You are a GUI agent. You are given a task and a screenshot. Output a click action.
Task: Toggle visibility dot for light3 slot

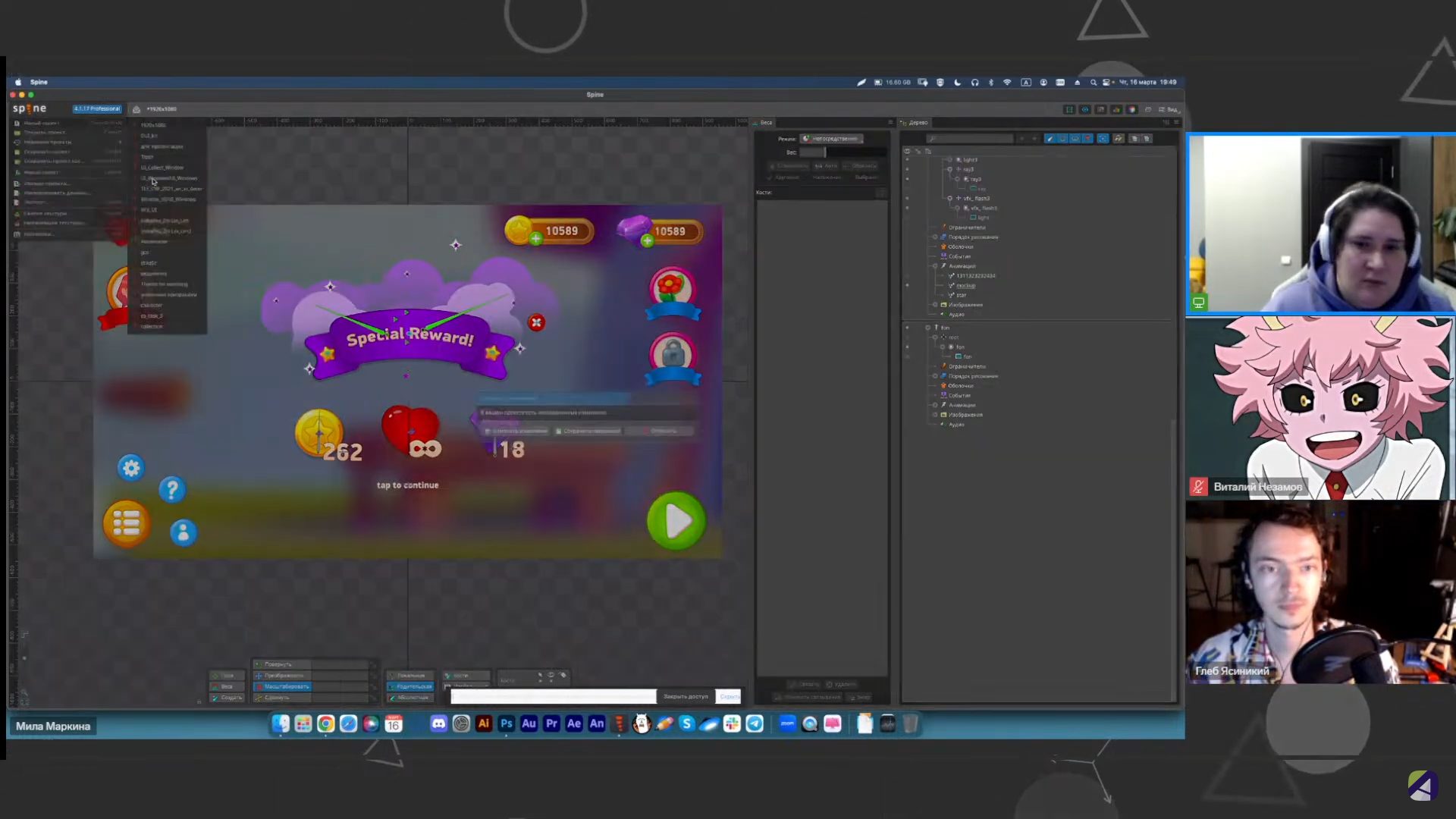coord(907,160)
